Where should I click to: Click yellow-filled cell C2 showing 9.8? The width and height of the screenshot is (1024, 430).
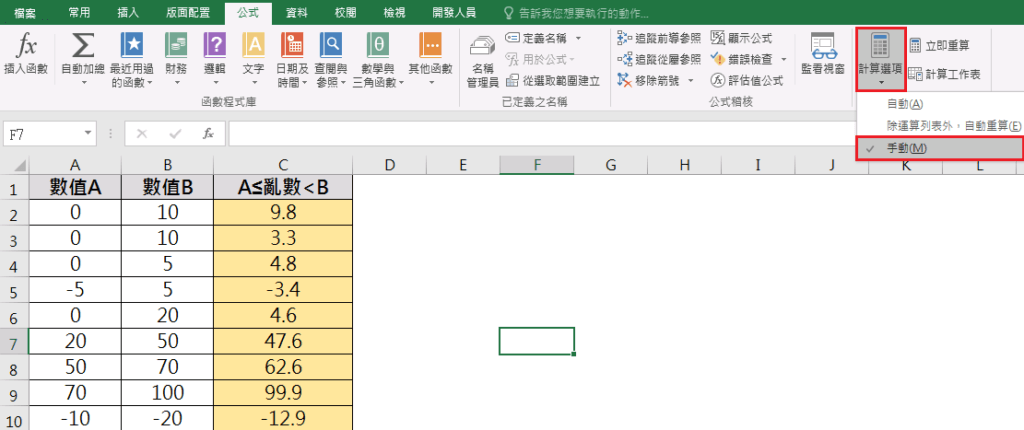pyautogui.click(x=283, y=211)
